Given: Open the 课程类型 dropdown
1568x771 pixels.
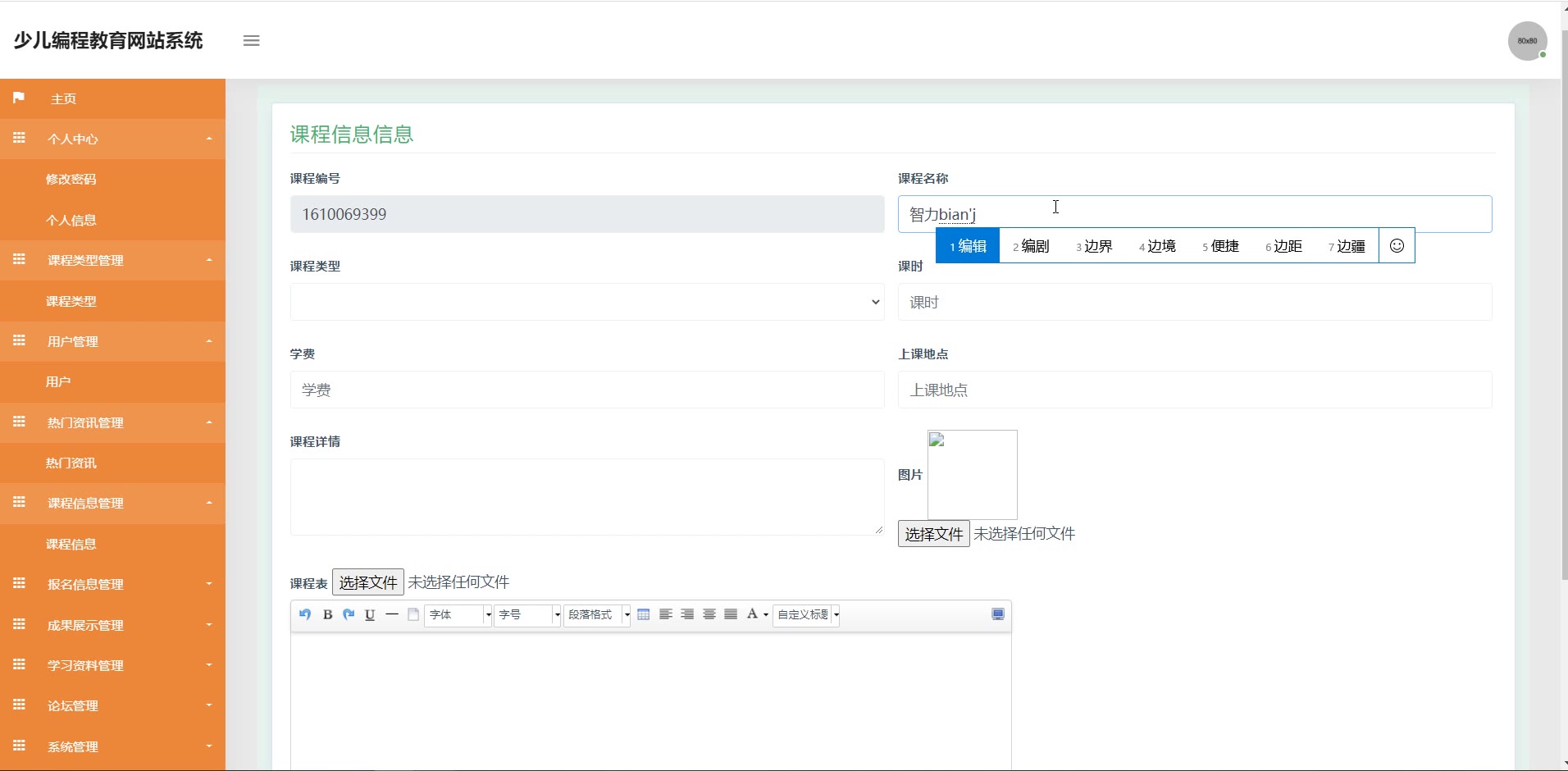Looking at the screenshot, I should point(587,302).
